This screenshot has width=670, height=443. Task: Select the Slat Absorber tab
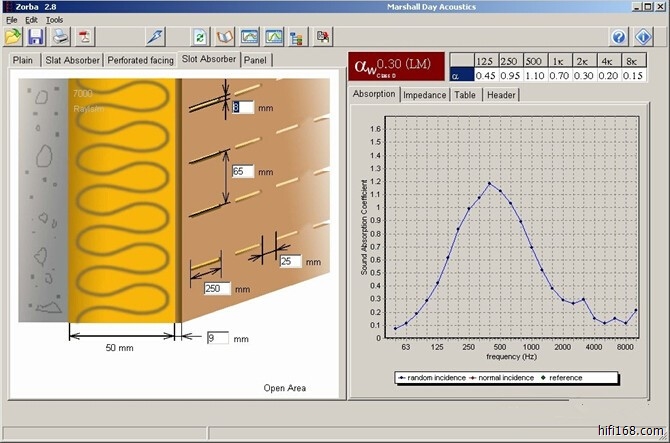(72, 60)
